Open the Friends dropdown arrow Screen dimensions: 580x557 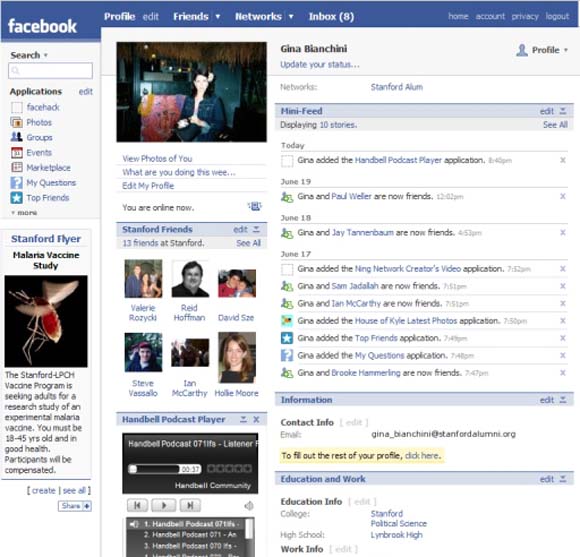click(x=218, y=17)
